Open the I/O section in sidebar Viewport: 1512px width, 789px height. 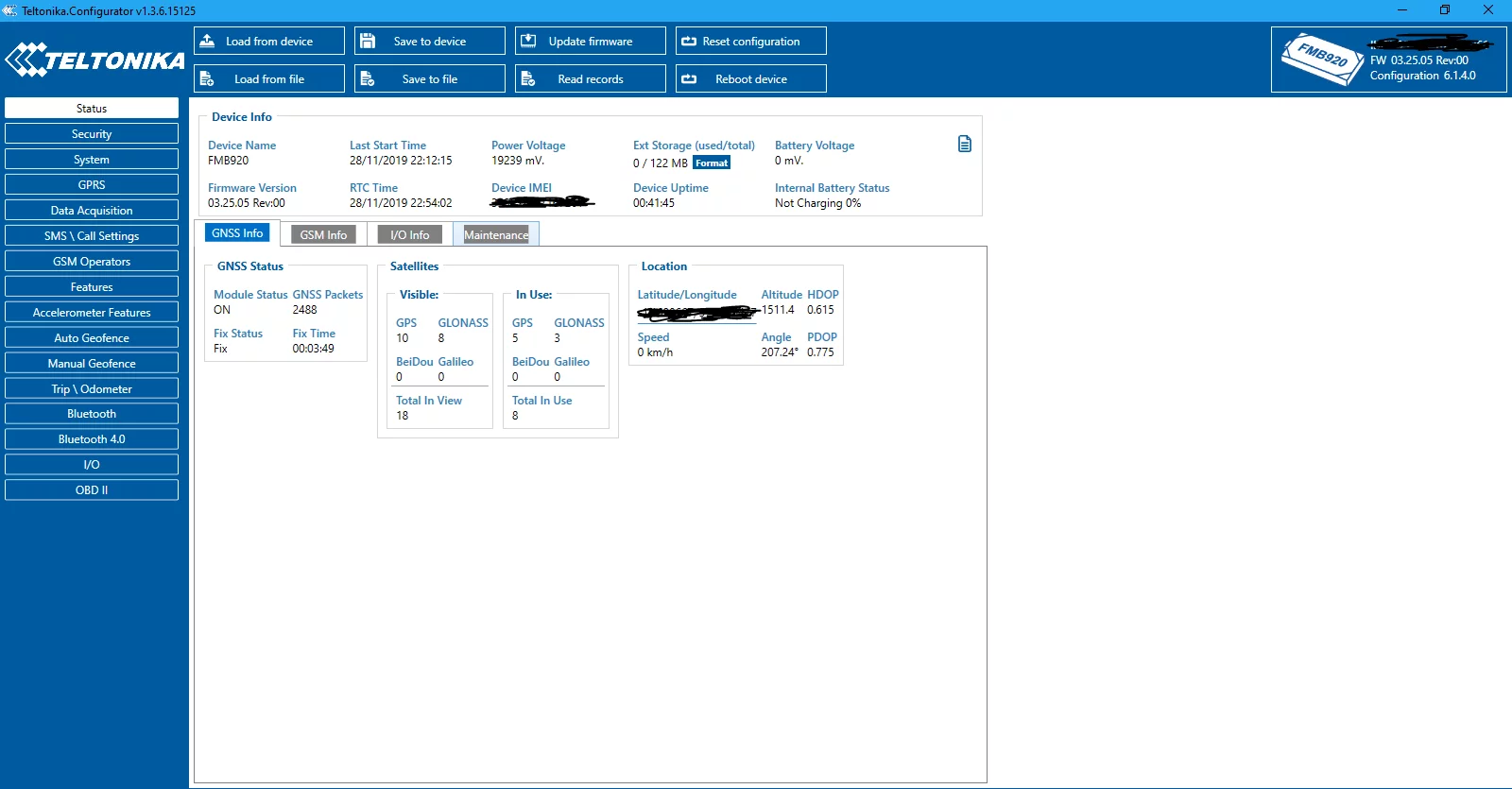point(92,465)
